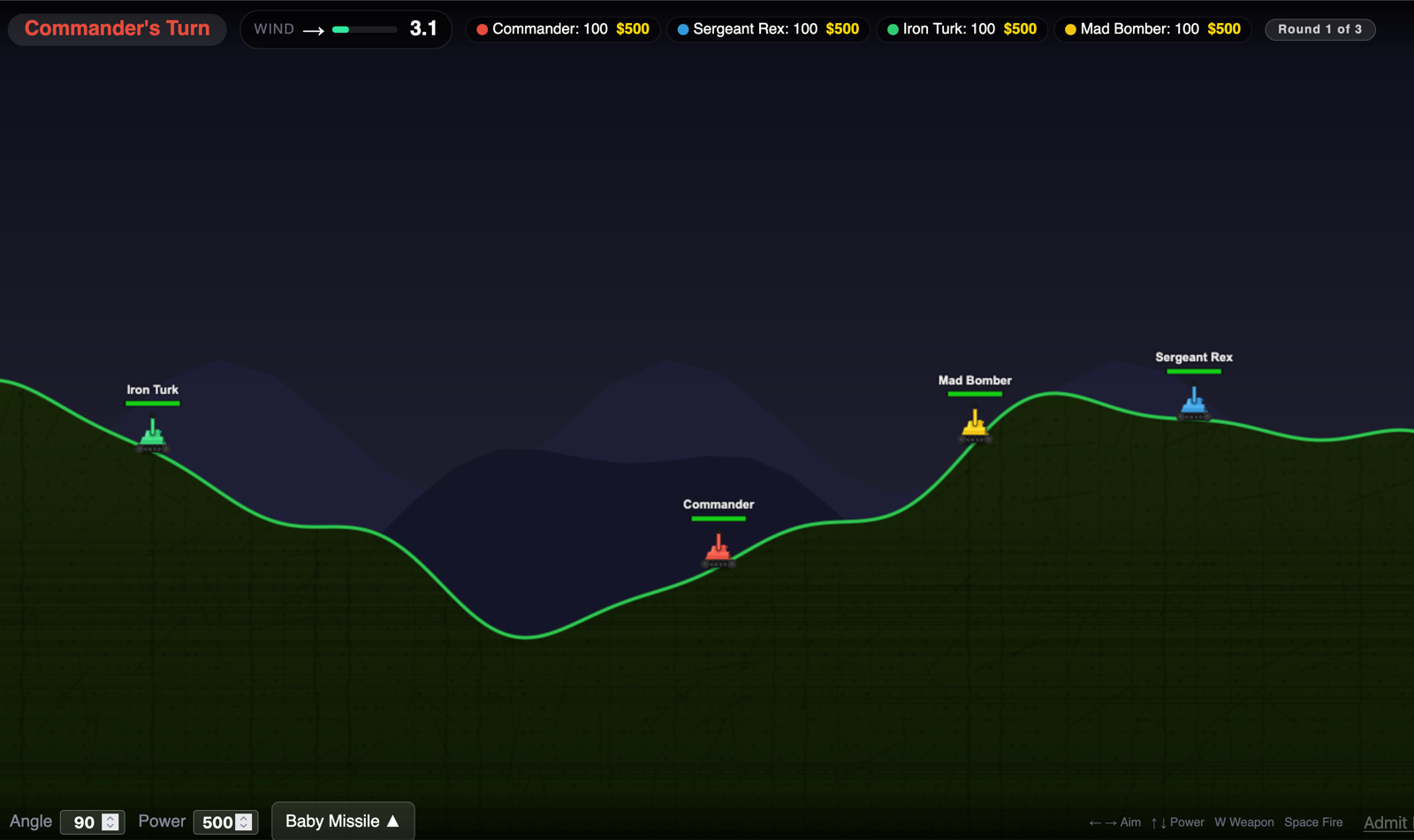Click the up-down Power hint
Image resolution: width=1414 pixels, height=840 pixels.
pos(1177,822)
